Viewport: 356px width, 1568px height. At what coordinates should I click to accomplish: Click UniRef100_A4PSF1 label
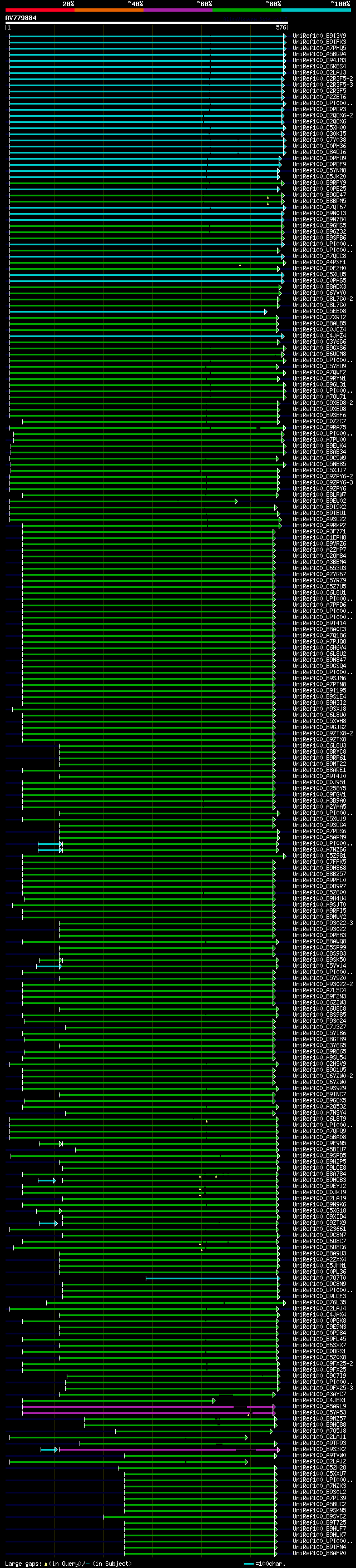[319, 262]
